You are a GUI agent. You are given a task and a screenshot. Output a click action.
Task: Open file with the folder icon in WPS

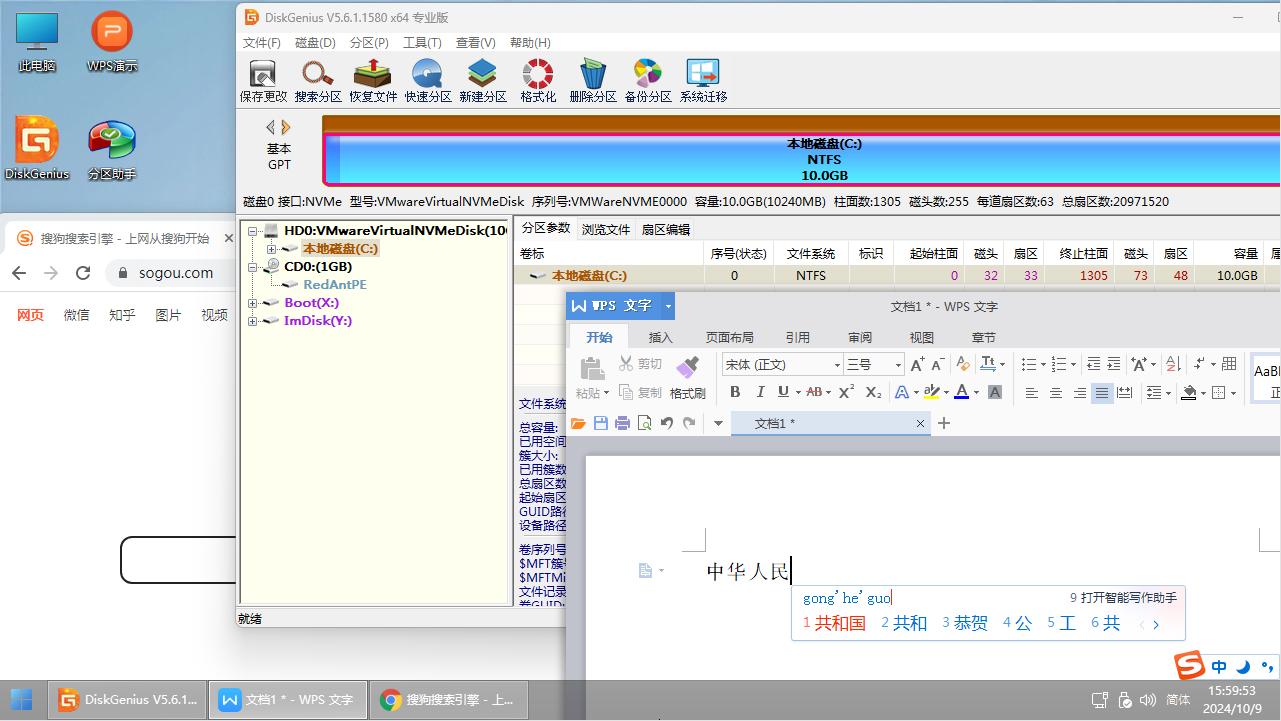[x=578, y=423]
